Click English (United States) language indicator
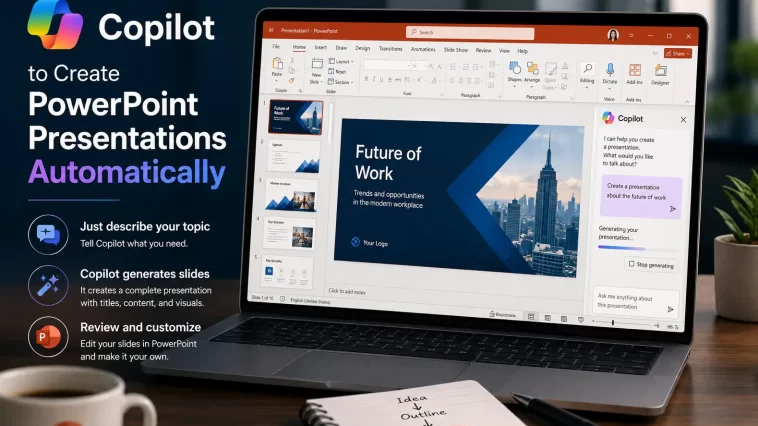 click(x=310, y=301)
